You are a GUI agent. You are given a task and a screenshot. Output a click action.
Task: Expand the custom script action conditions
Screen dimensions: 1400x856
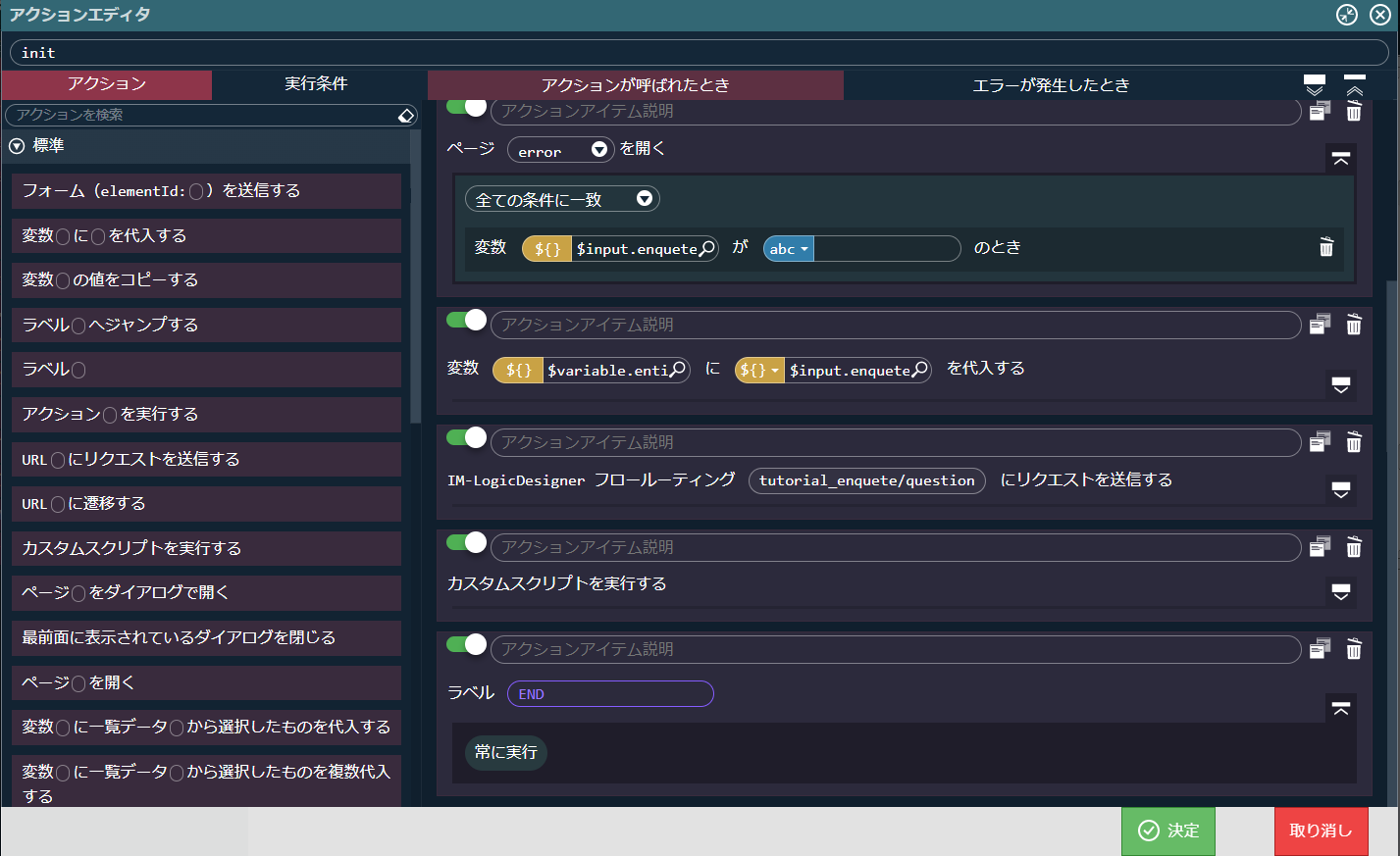pos(1341,591)
